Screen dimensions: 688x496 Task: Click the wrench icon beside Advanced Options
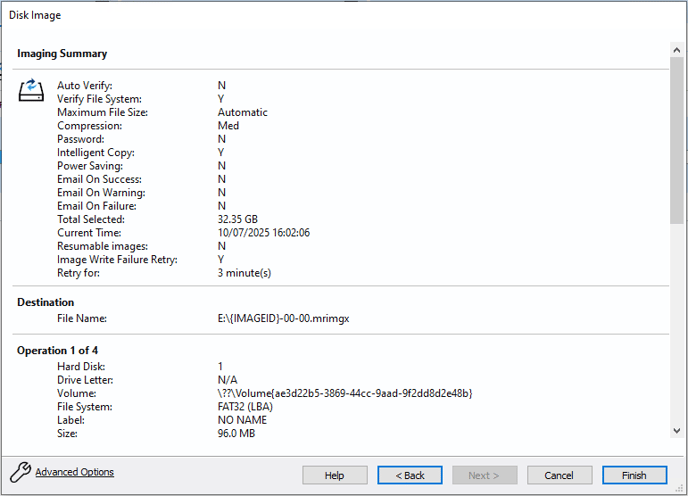[x=20, y=472]
